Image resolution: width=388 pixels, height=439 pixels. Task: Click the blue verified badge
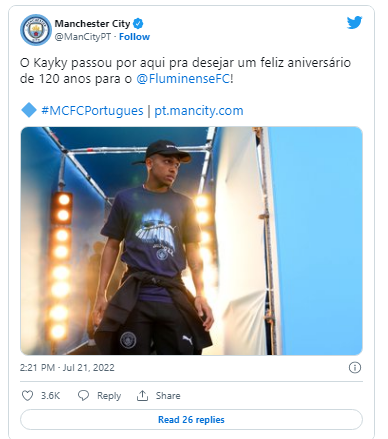coord(138,24)
